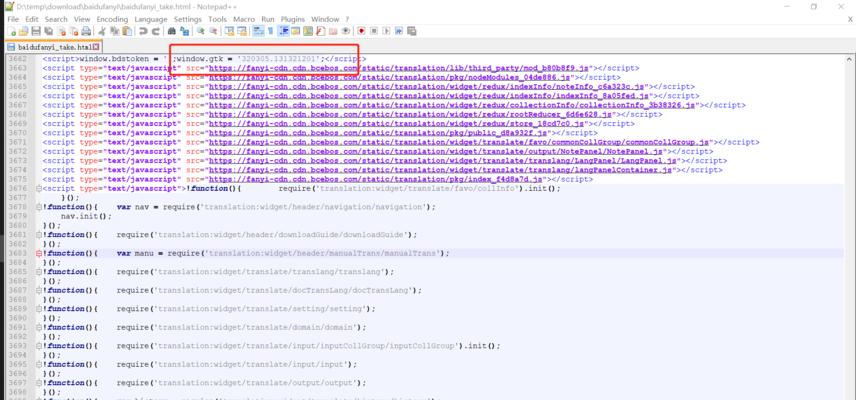Open the Plugins menu
The width and height of the screenshot is (856, 400).
pyautogui.click(x=293, y=19)
